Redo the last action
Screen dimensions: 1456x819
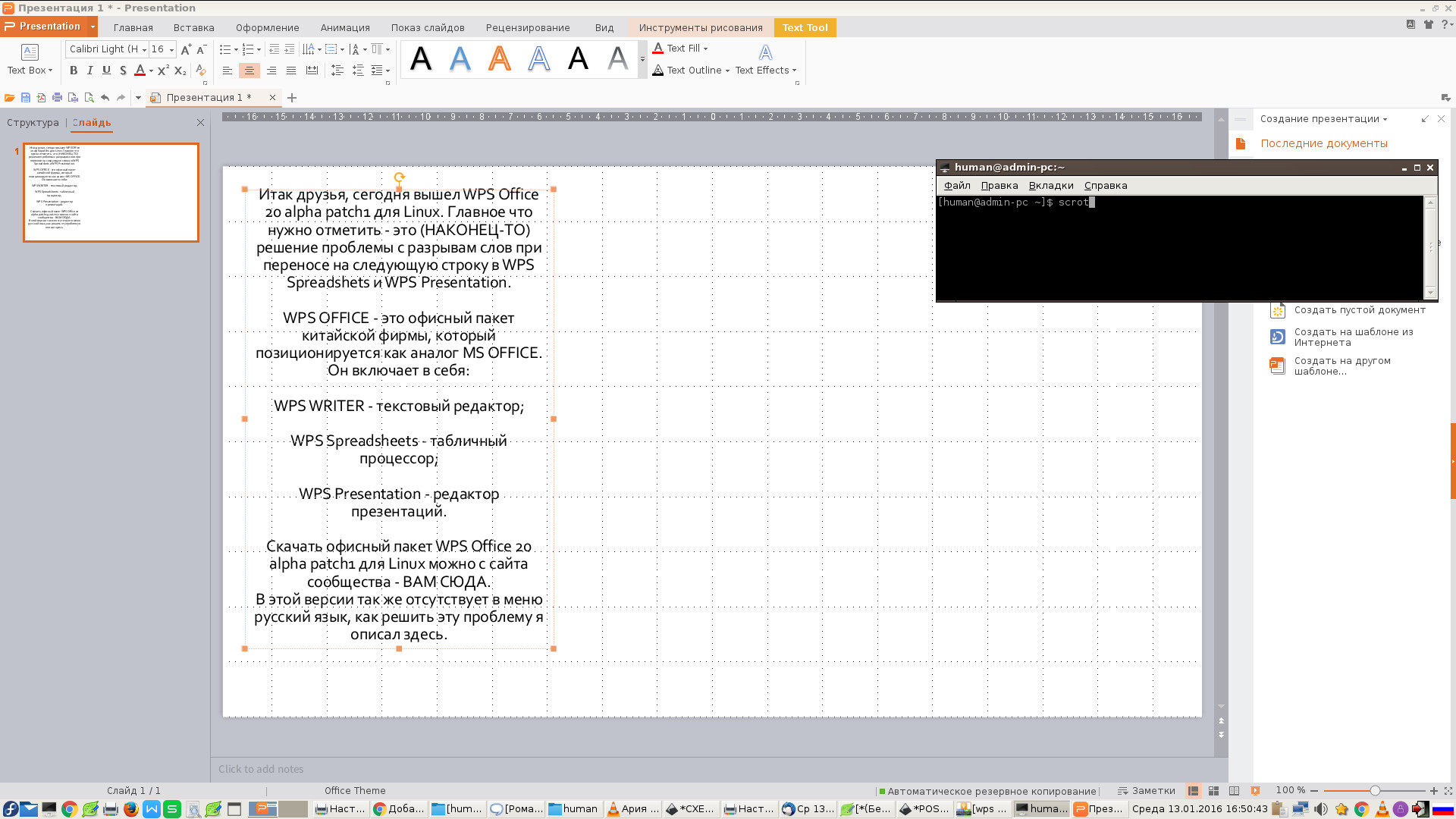(121, 98)
